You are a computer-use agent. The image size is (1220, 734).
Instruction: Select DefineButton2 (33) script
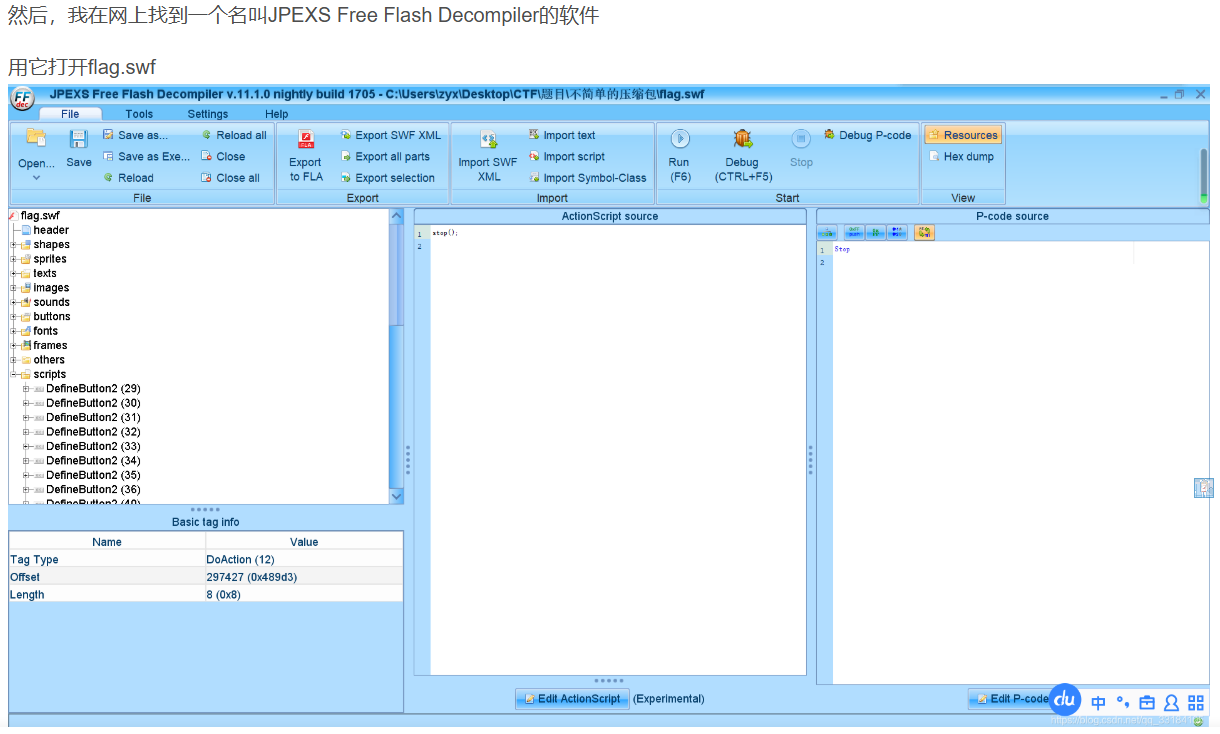tap(93, 446)
